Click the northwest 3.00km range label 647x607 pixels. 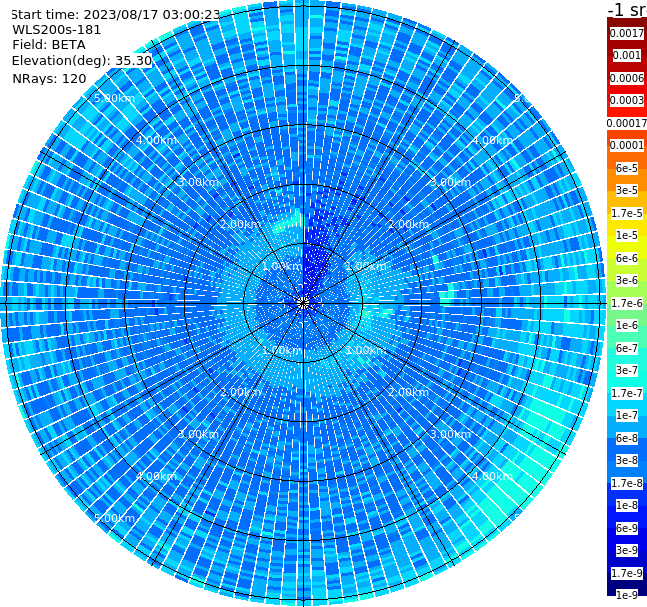[198, 182]
